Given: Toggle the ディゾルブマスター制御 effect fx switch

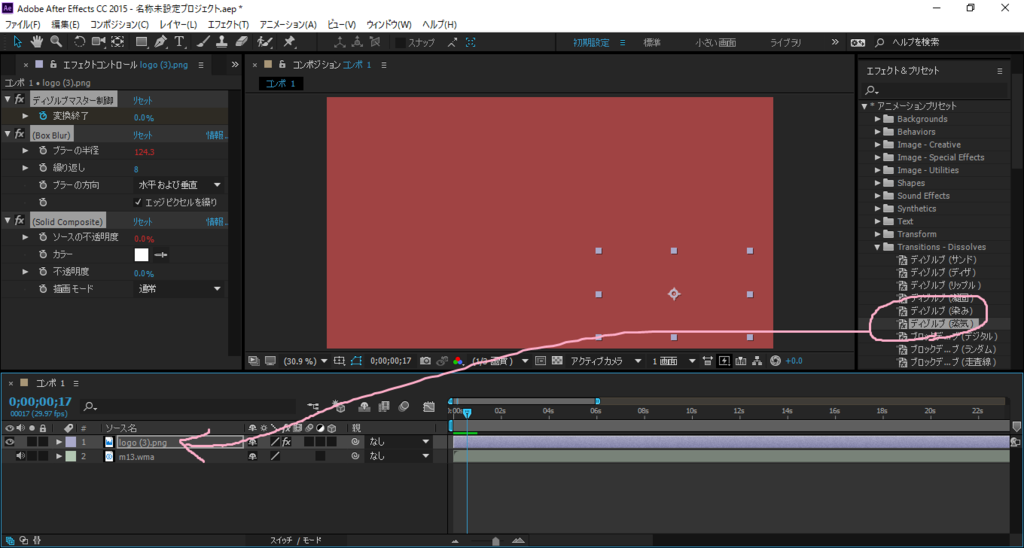Looking at the screenshot, I should [x=20, y=100].
